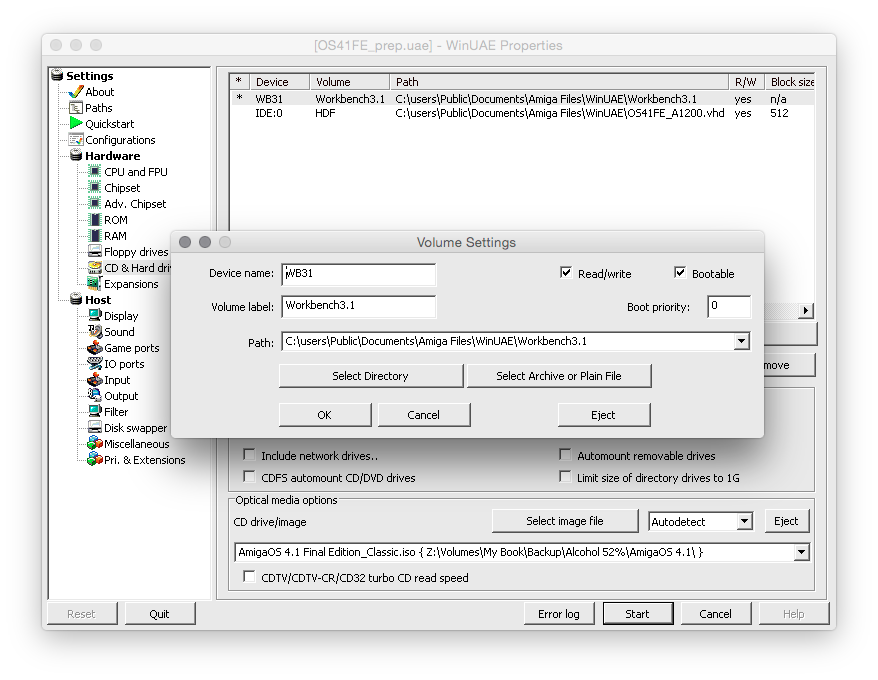Image resolution: width=878 pixels, height=680 pixels.
Task: Click the Hardware section disk icon
Action: point(76,155)
